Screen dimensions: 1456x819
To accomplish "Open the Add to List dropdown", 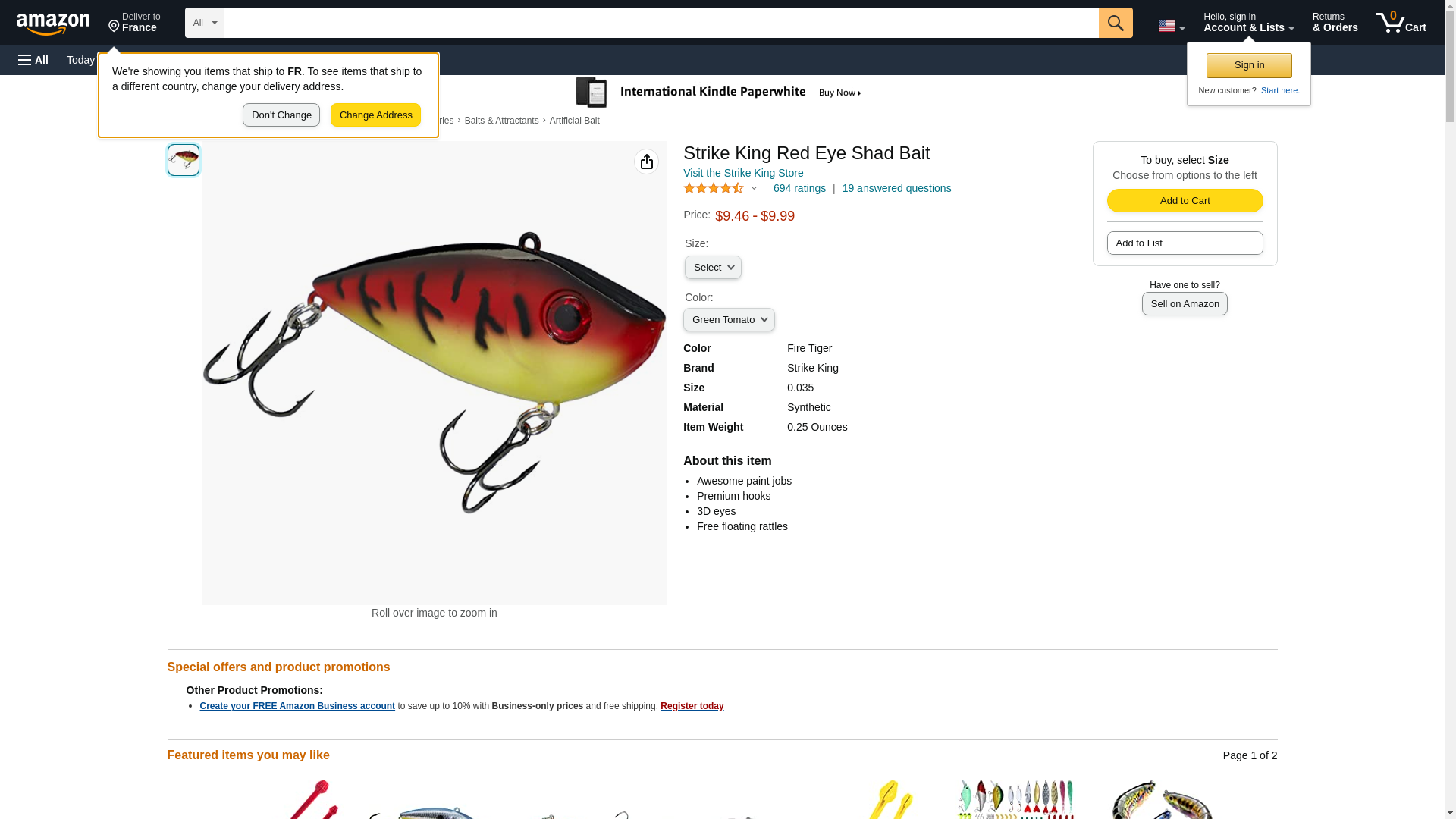I will point(1185,243).
